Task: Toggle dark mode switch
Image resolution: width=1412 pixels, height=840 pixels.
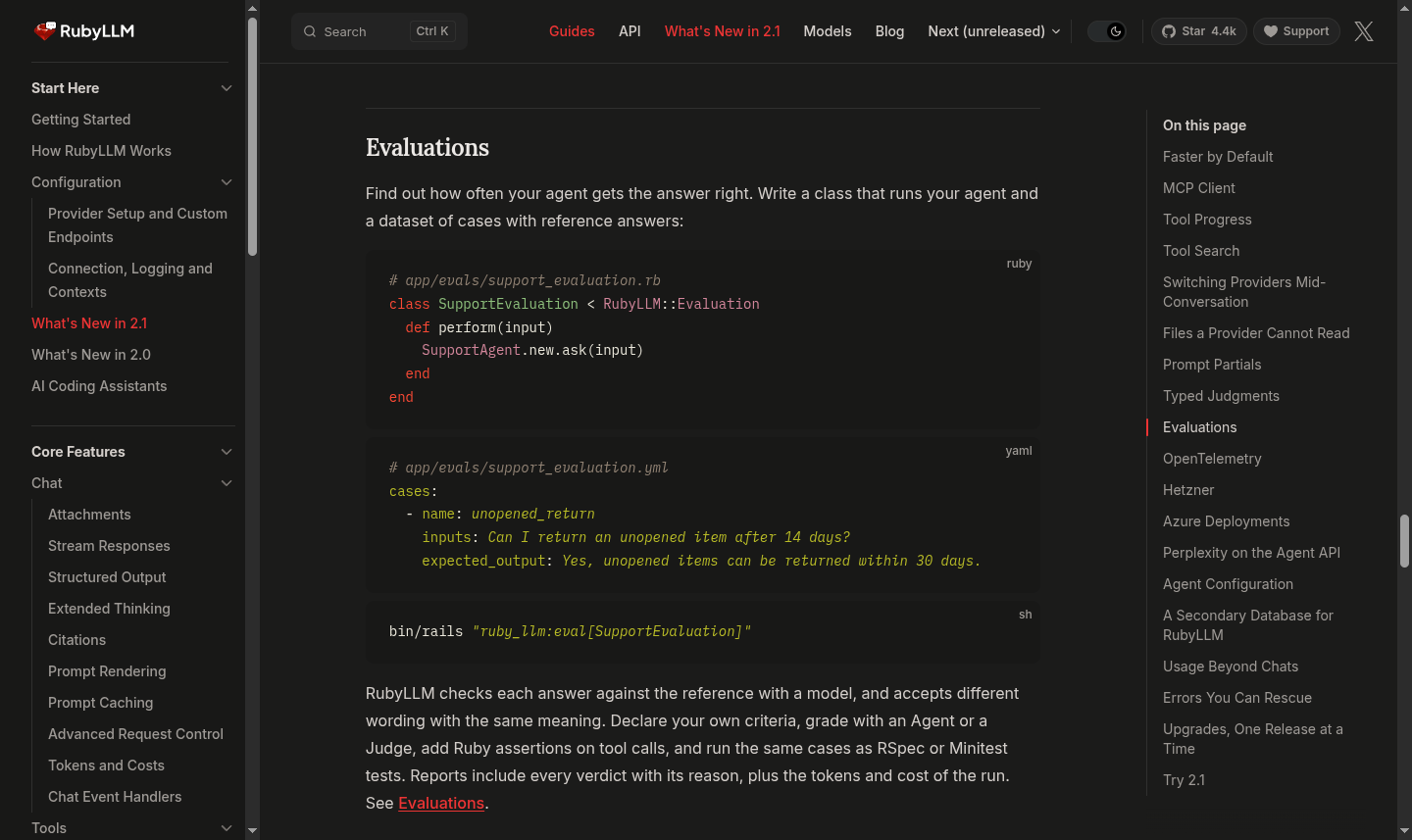Action: pos(1107,31)
